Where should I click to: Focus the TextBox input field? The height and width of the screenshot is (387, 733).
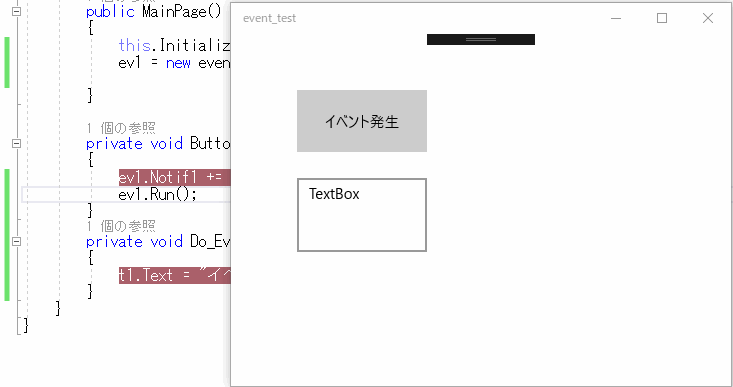pos(362,215)
